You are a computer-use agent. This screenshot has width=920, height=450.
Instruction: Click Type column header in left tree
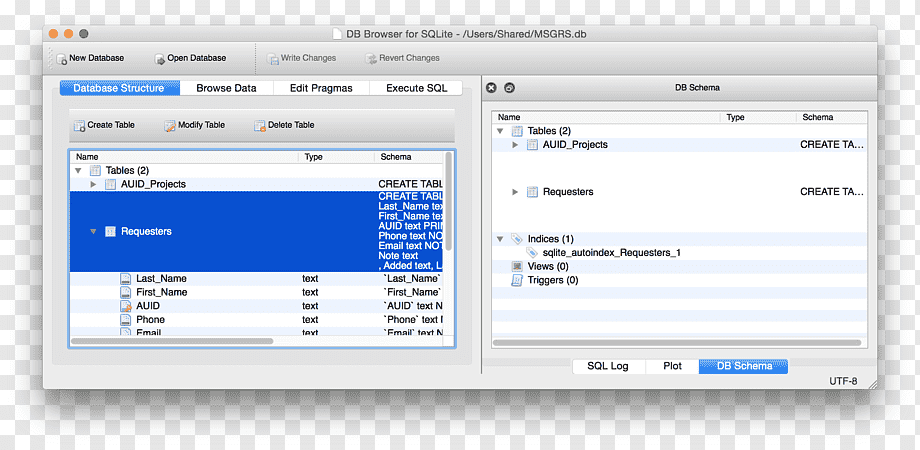point(336,157)
